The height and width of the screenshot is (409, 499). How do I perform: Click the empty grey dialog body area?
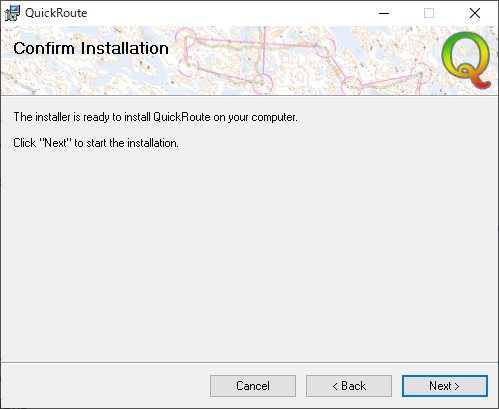pyautogui.click(x=249, y=253)
